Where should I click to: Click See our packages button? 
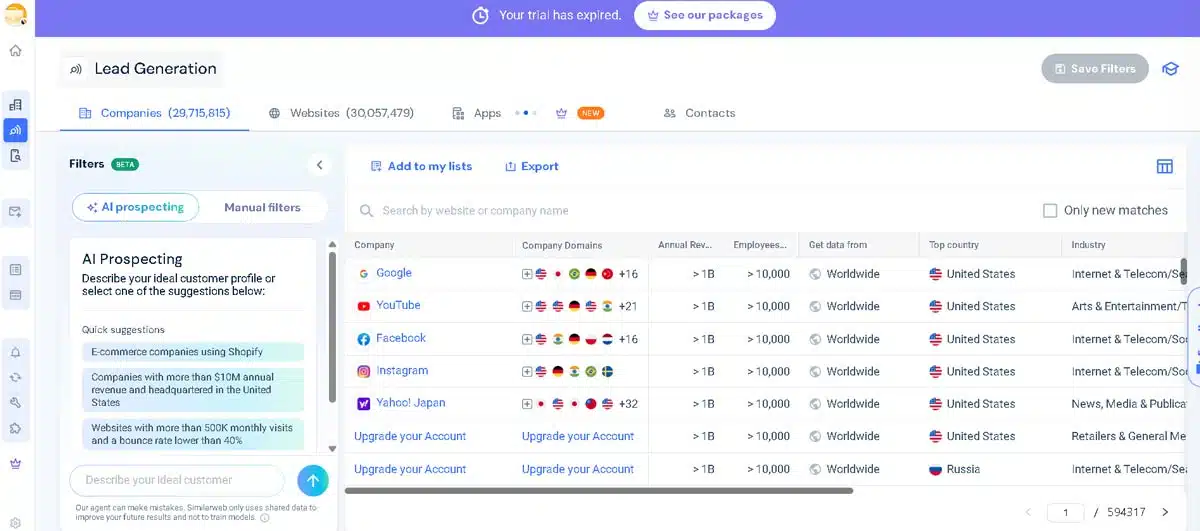pyautogui.click(x=705, y=15)
